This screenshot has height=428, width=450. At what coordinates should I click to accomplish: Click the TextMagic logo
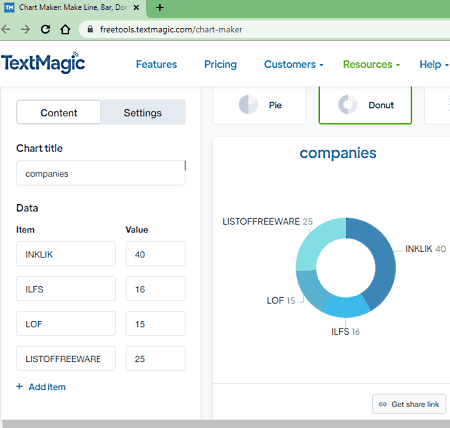[x=43, y=62]
